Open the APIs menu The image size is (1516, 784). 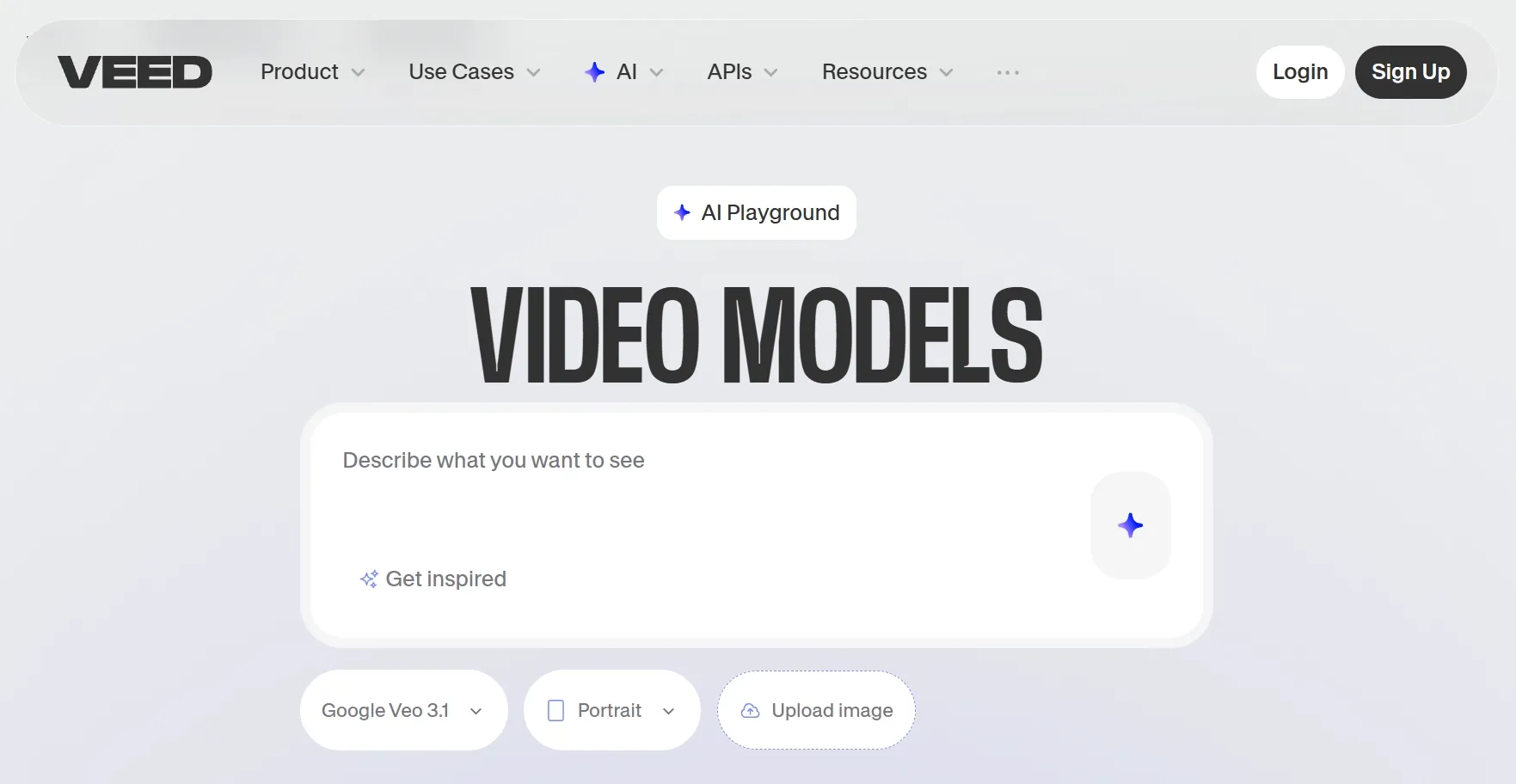[742, 72]
